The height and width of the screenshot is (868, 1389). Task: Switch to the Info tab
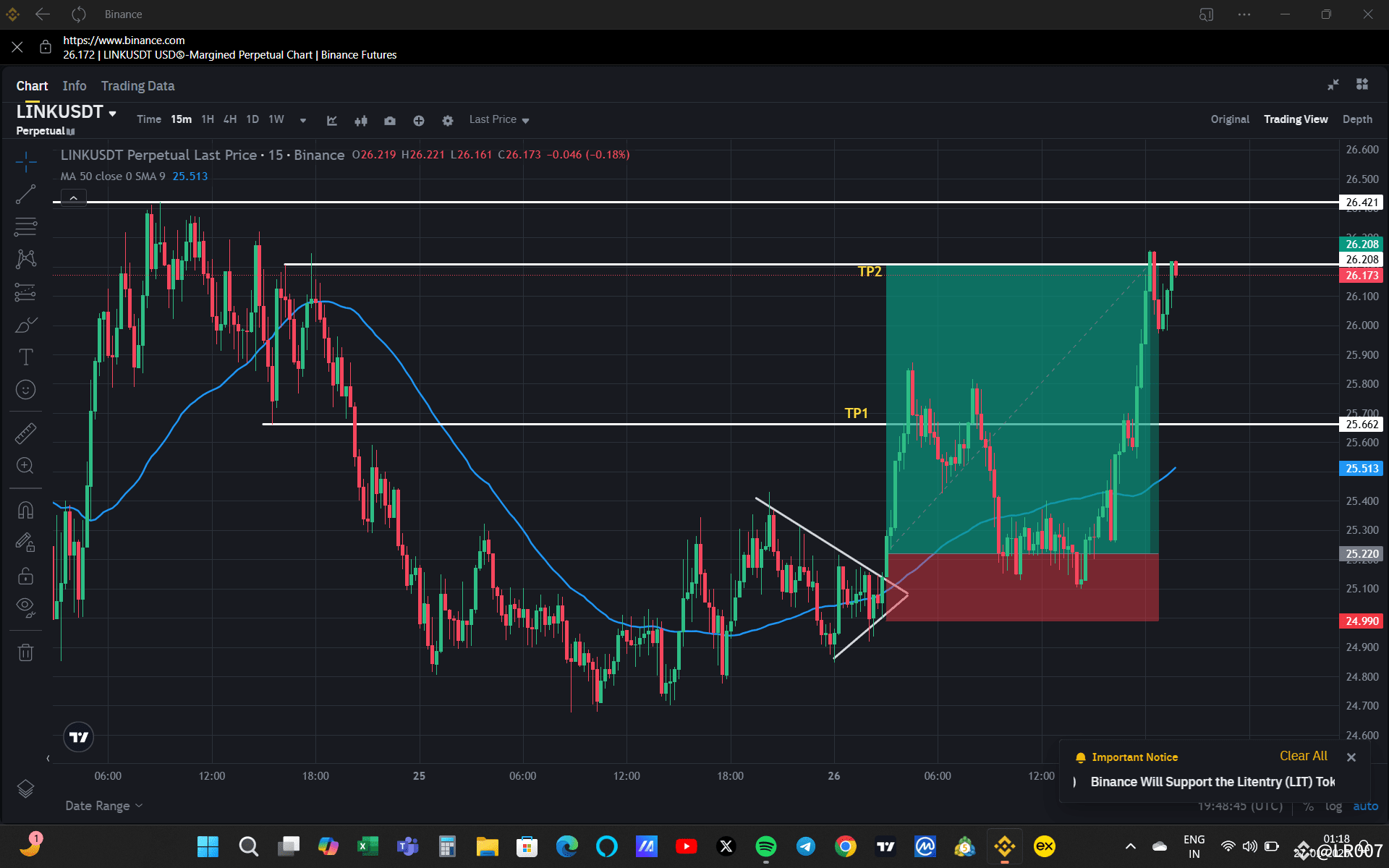coord(75,86)
